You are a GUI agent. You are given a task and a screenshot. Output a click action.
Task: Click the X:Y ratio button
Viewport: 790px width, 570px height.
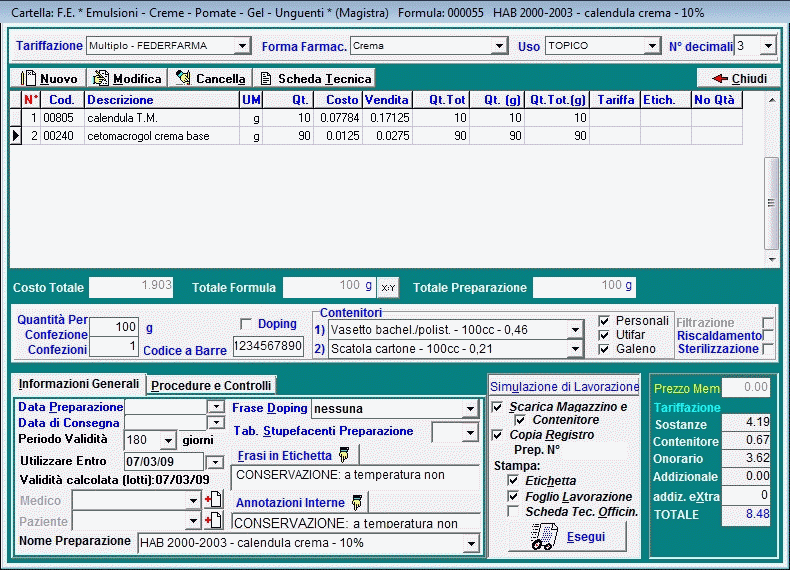[388, 288]
